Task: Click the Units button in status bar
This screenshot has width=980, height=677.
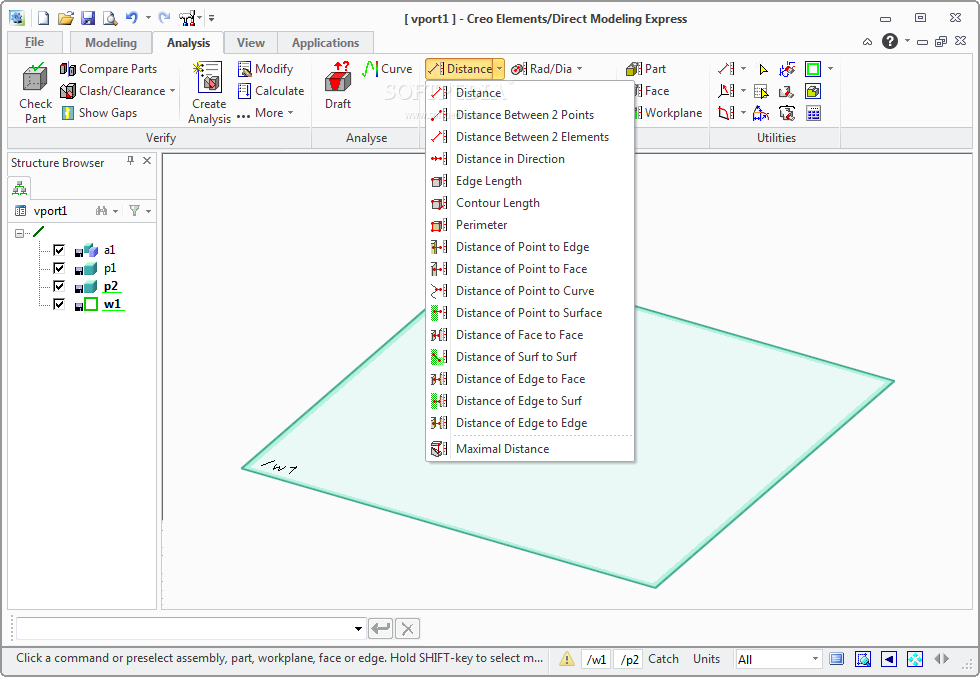Action: coord(706,659)
